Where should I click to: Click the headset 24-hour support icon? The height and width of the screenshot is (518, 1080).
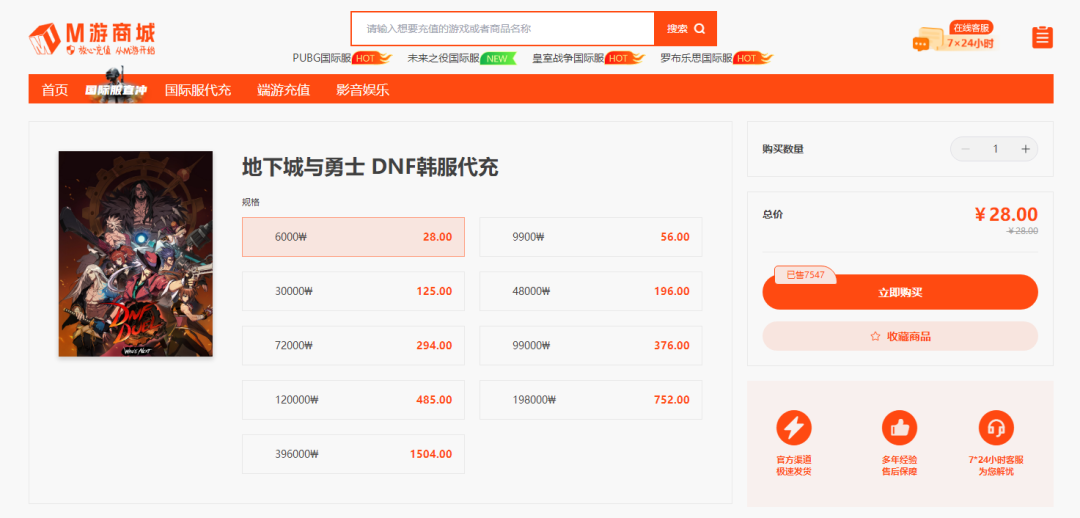(x=996, y=428)
